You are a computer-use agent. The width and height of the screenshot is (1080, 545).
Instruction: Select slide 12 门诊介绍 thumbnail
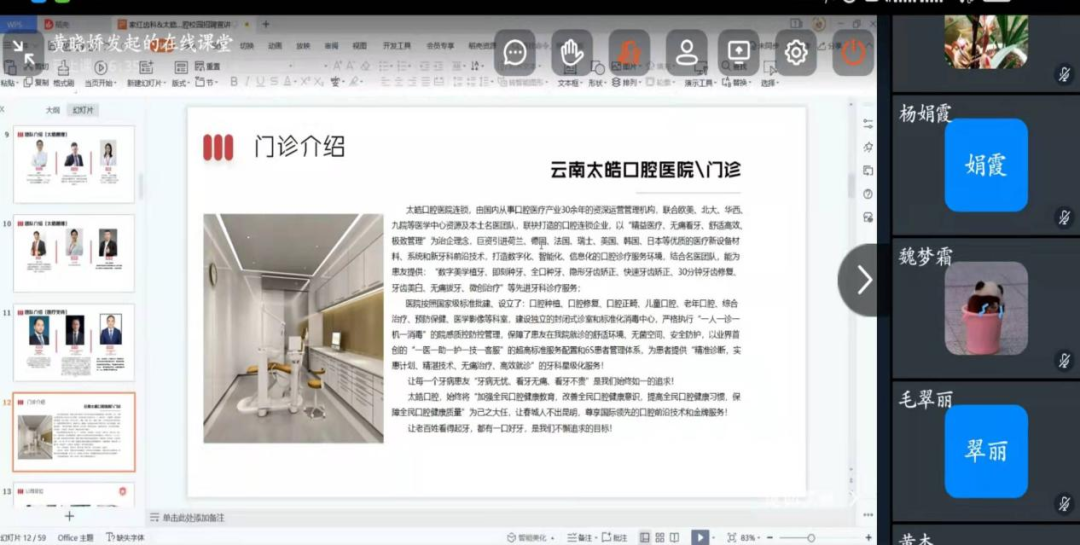point(74,432)
